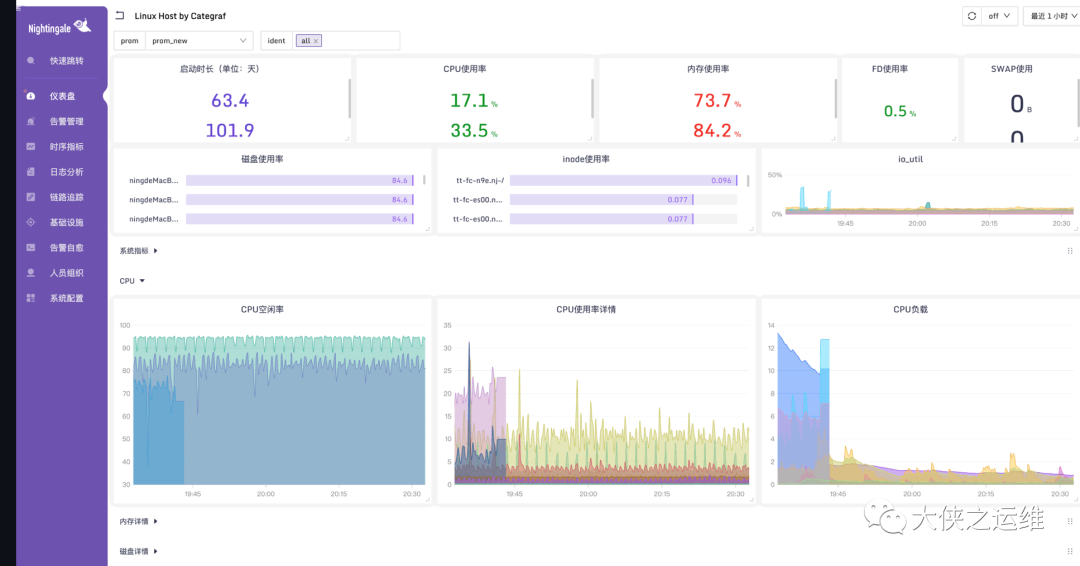Viewport: 1080px width, 566px height.
Task: Open the 最近 1 小时 time range dropdown
Action: pos(1052,16)
